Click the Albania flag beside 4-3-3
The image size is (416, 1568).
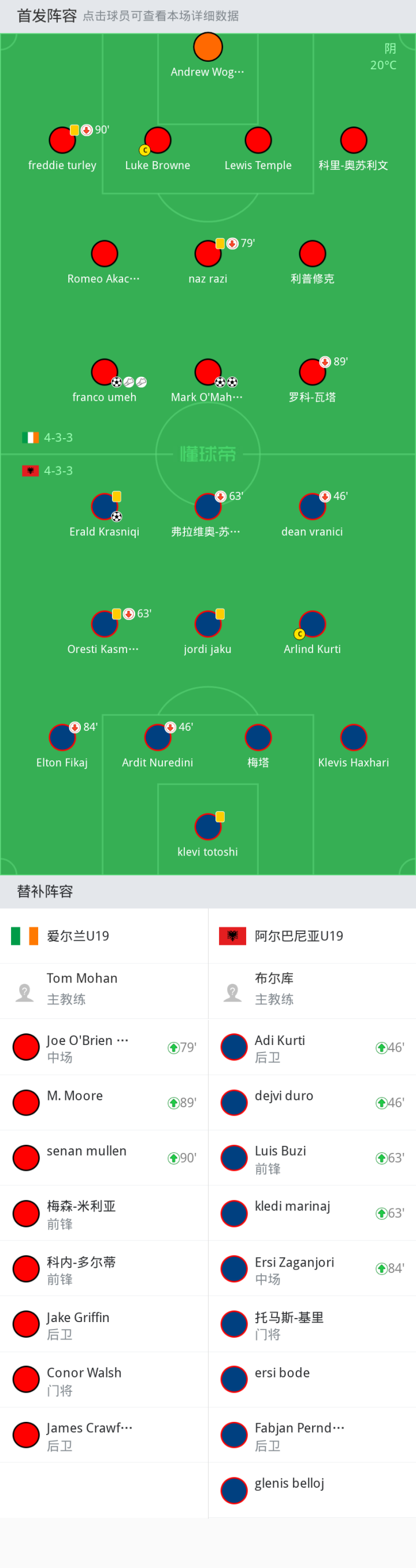click(31, 471)
